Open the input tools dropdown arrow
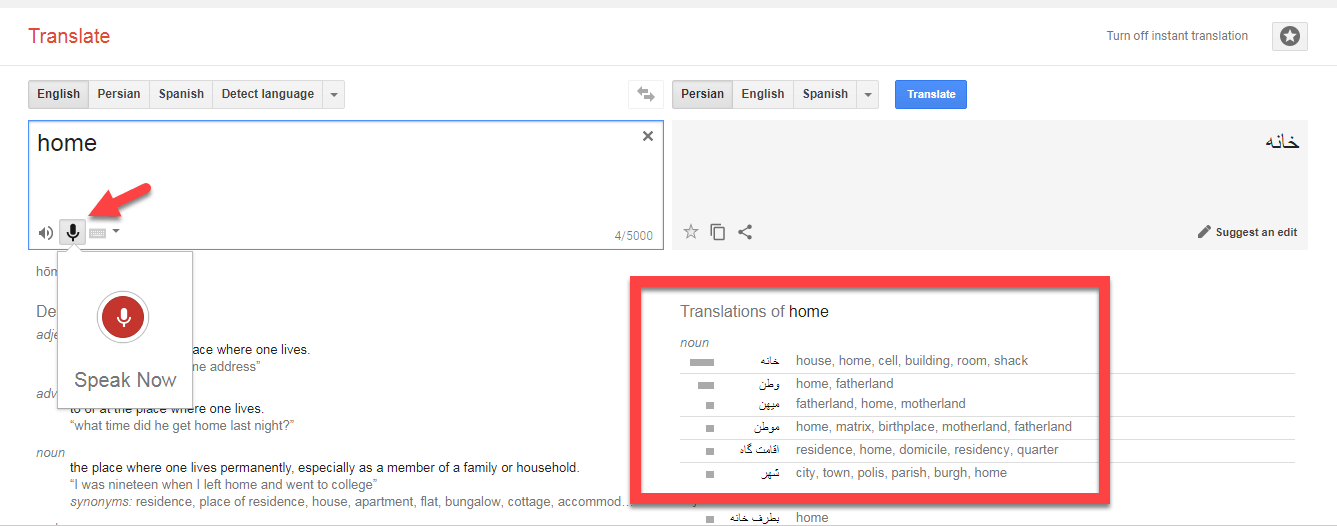The width and height of the screenshot is (1337, 526). [116, 231]
